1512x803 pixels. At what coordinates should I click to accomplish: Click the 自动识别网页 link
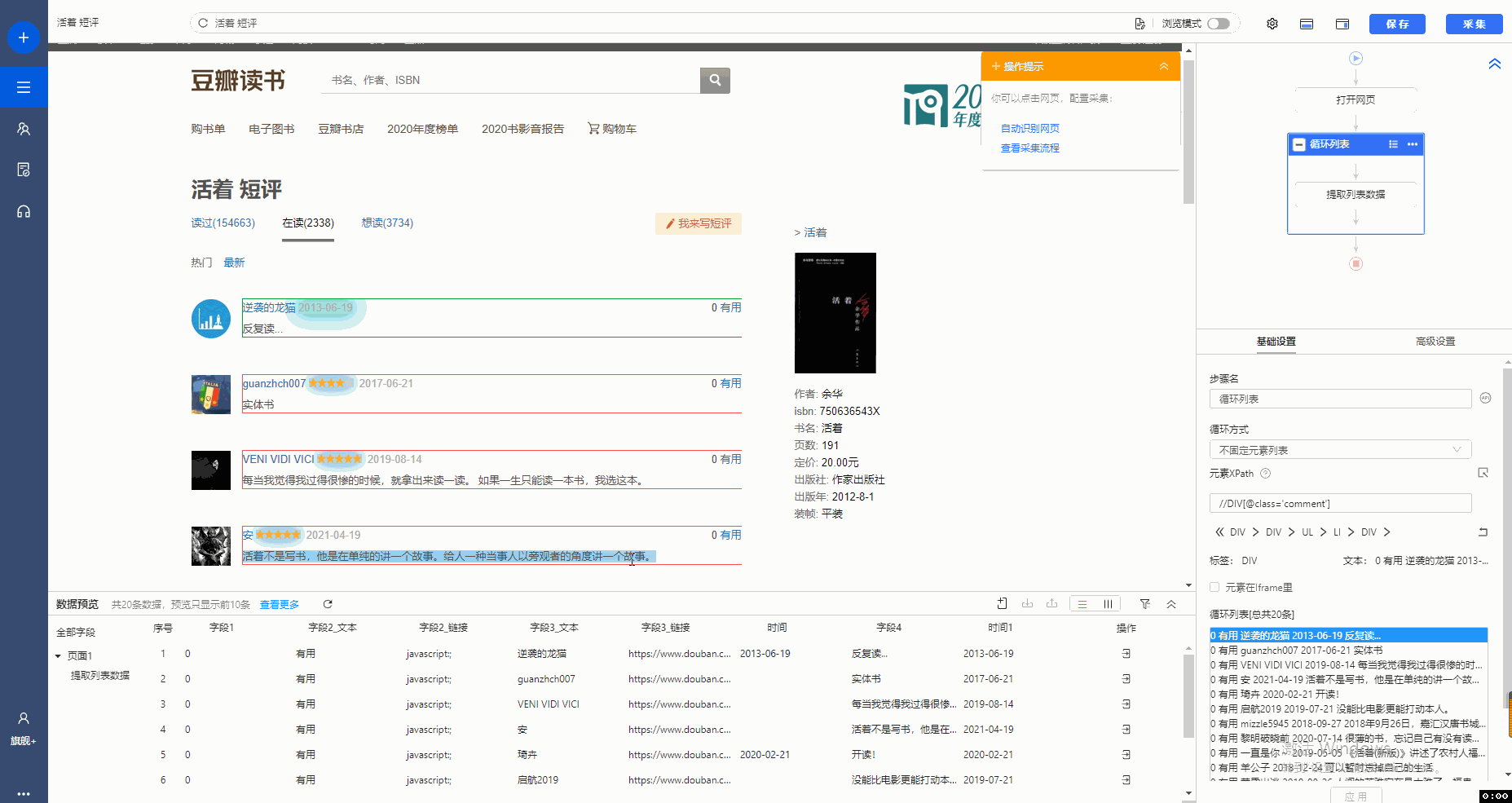pos(1030,128)
